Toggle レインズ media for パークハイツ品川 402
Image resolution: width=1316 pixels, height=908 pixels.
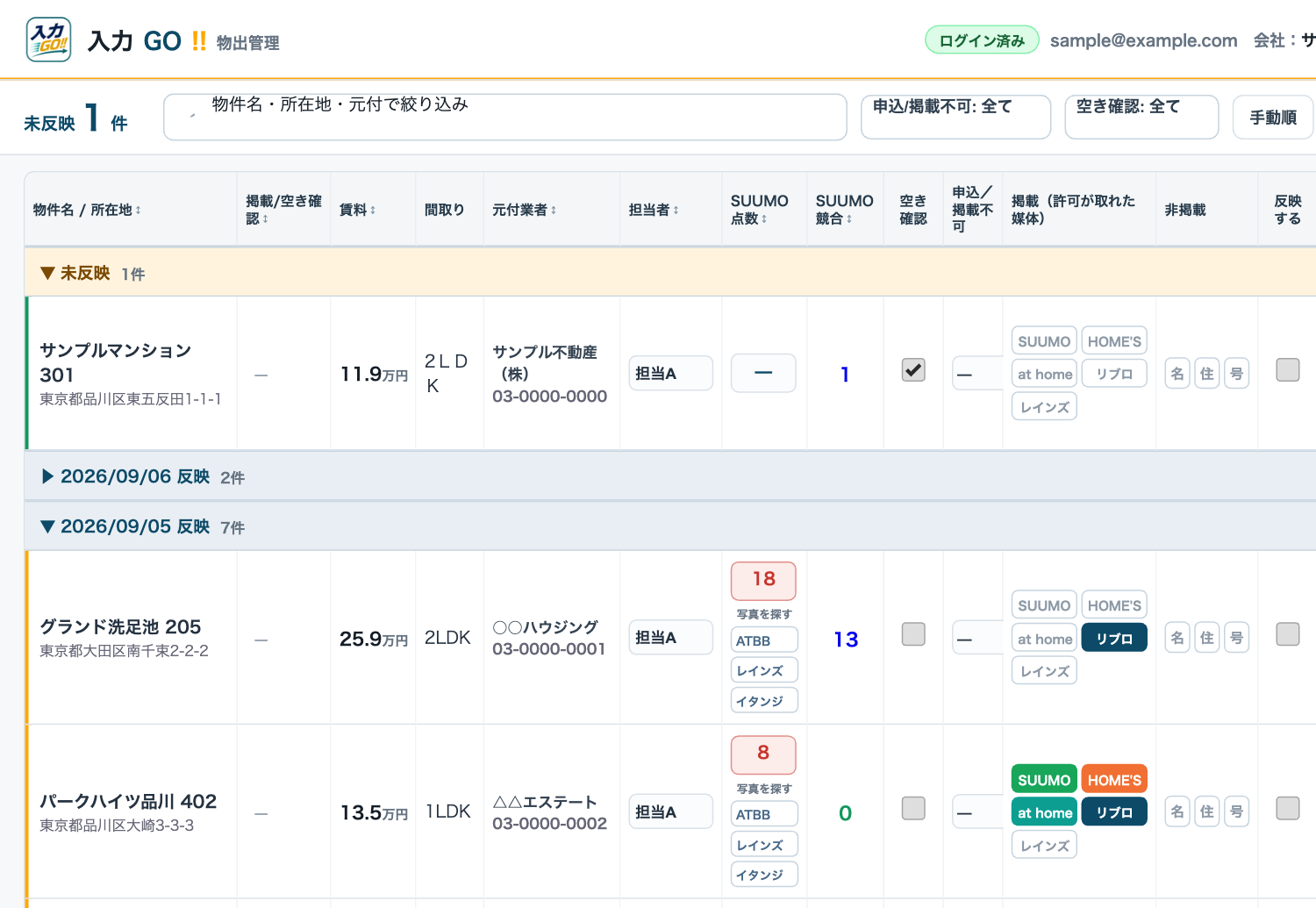(x=1044, y=846)
